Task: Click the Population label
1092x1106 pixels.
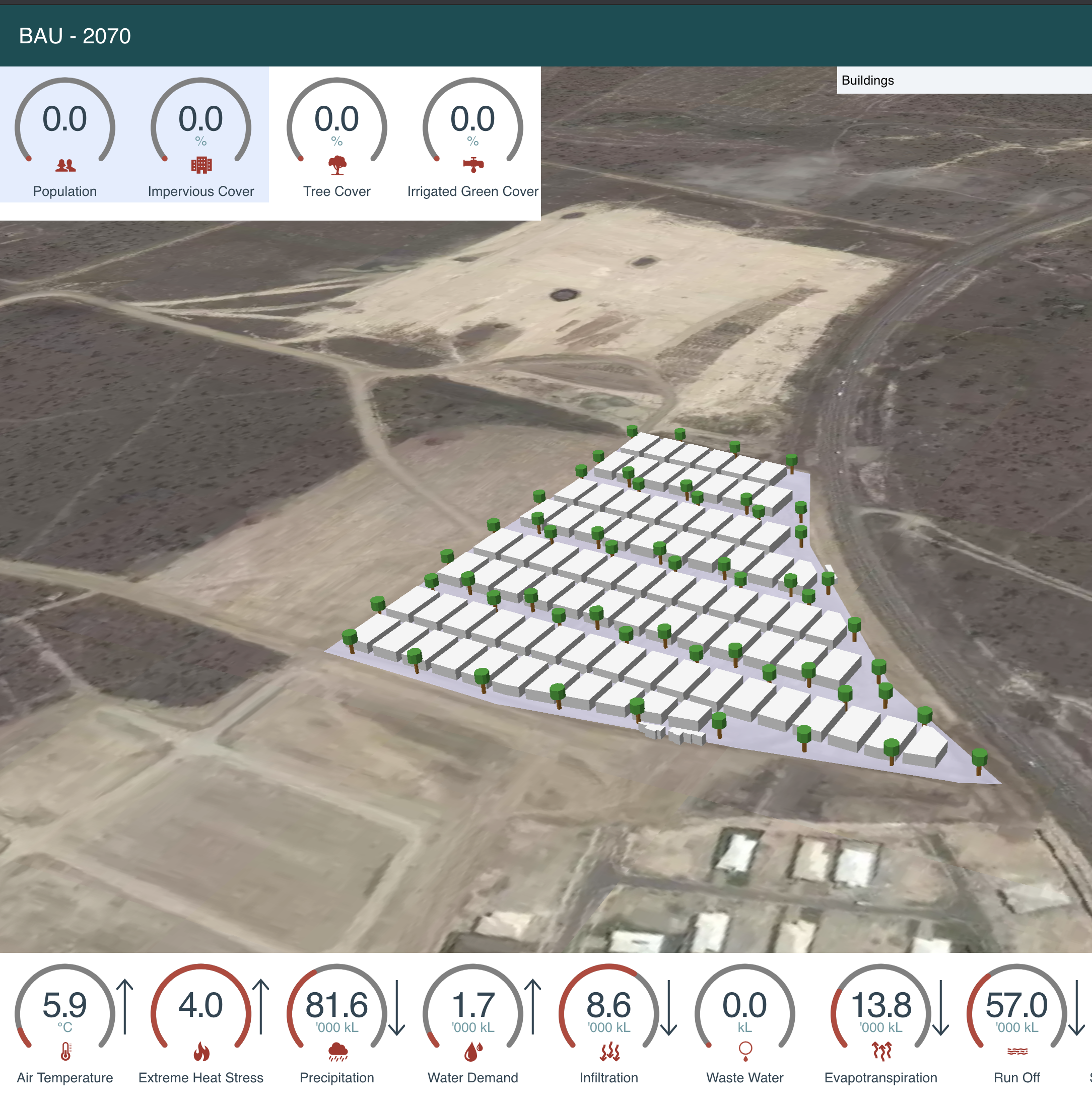Action: (65, 191)
